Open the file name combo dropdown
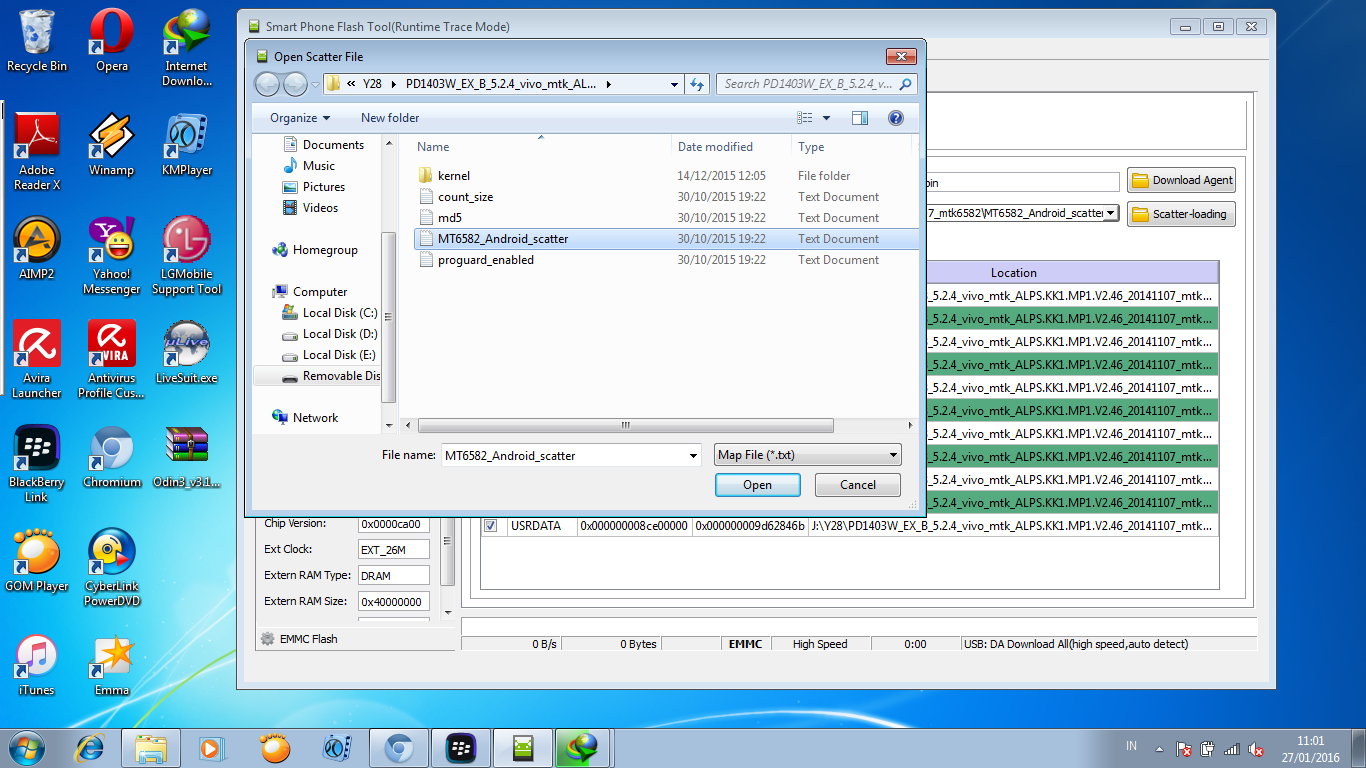This screenshot has width=1366, height=768. (695, 455)
